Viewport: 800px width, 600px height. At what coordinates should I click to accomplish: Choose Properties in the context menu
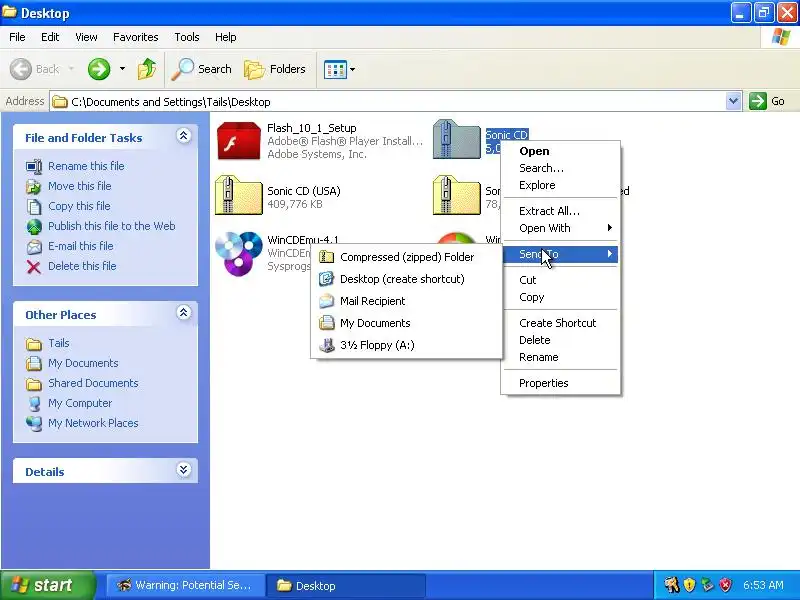560,383
